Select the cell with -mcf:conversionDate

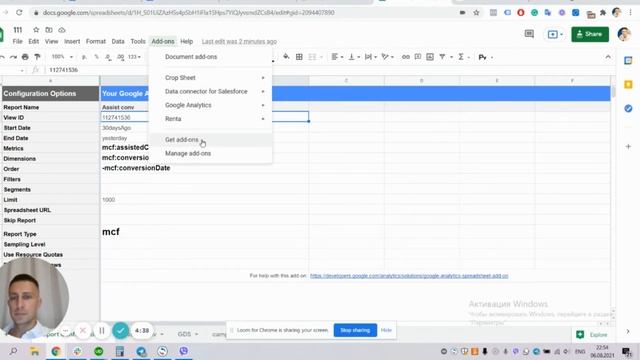(204, 168)
